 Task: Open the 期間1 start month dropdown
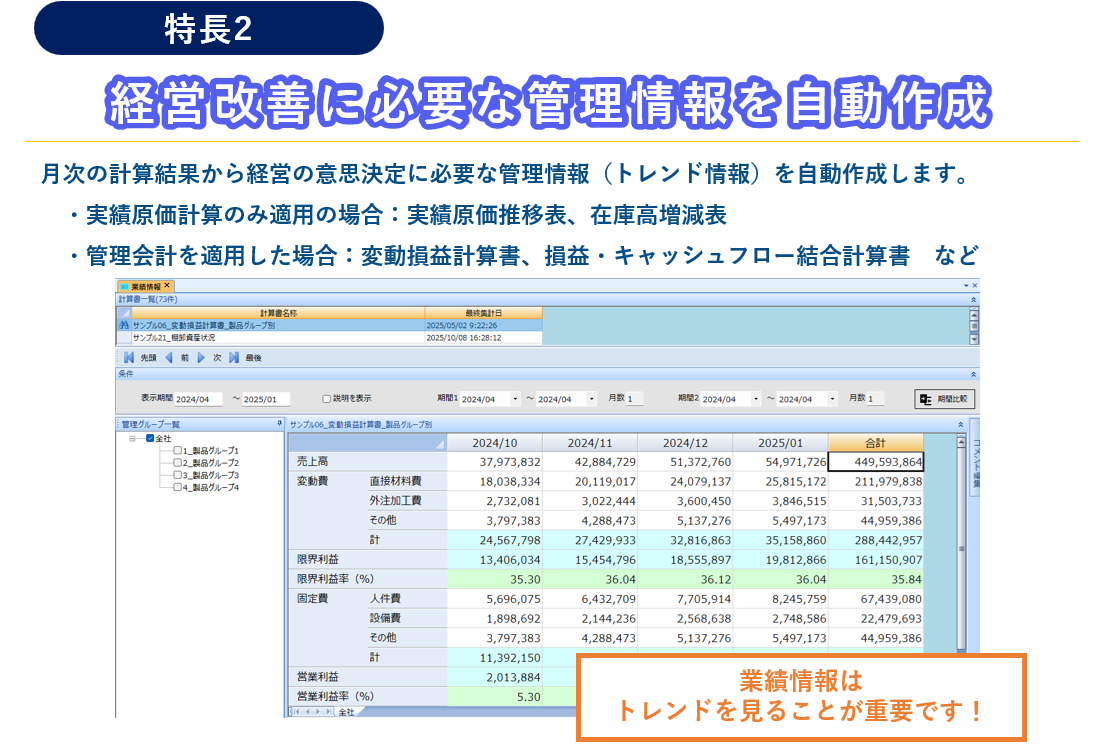coord(516,399)
